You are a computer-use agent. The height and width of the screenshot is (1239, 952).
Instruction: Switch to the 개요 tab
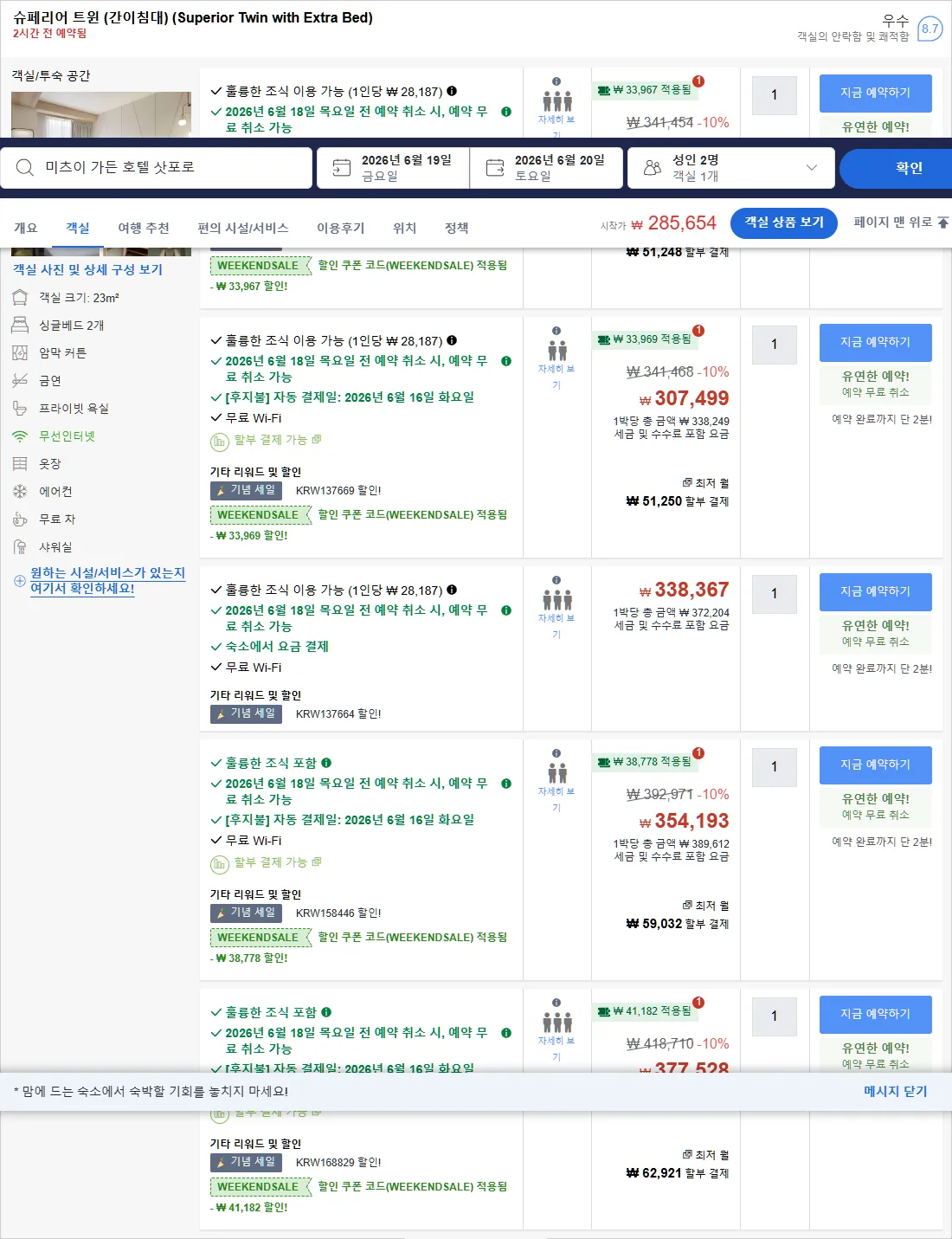26,228
